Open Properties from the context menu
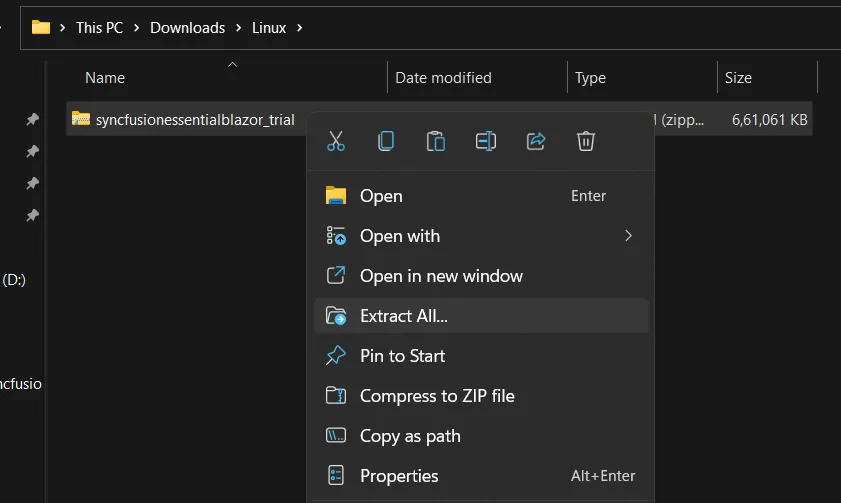This screenshot has height=503, width=841. pyautogui.click(x=481, y=476)
